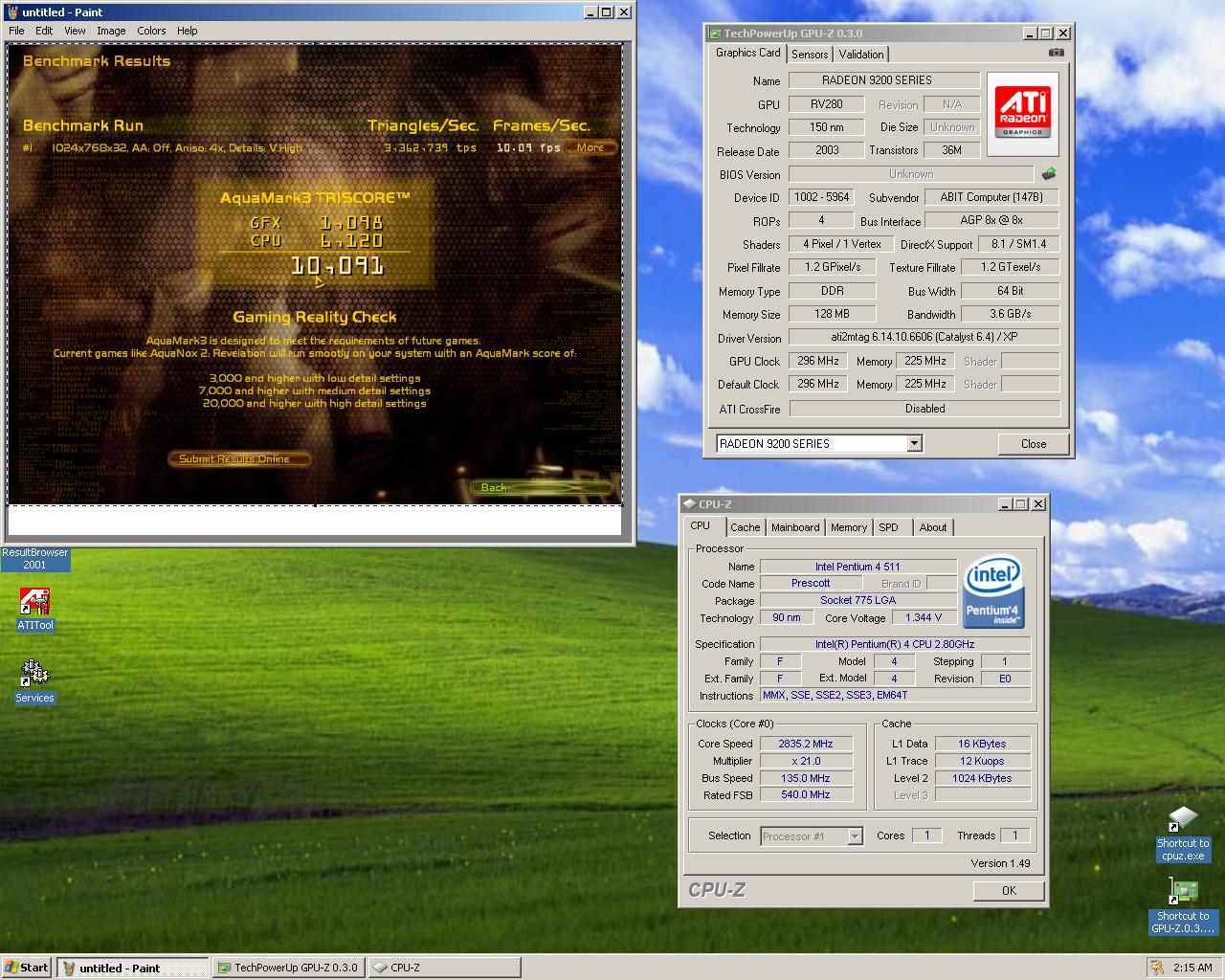
Task: Click the system clock showing 2:15 AM
Action: coord(1192,968)
